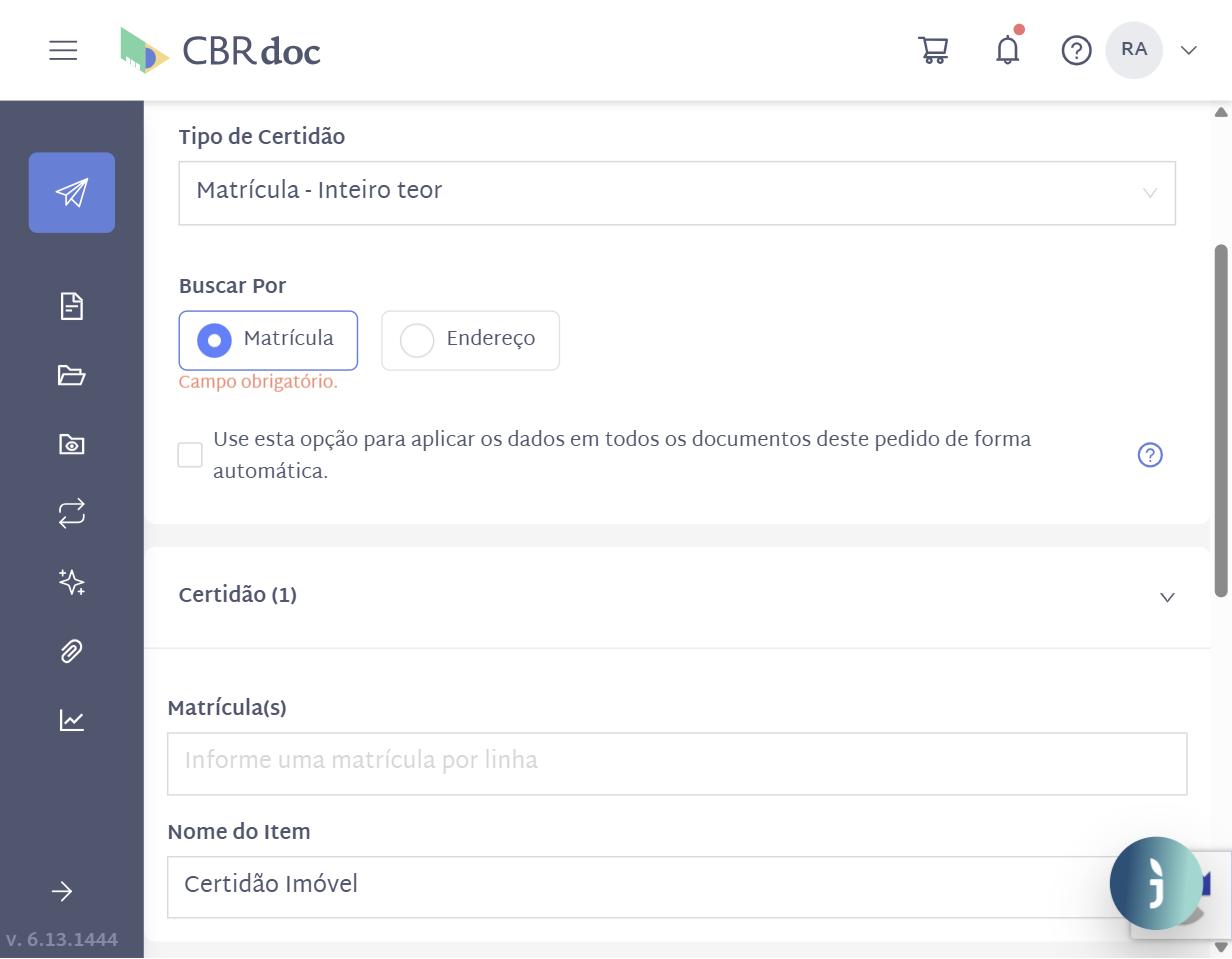Open the folder sidebar icon
This screenshot has height=959, width=1232.
71,375
